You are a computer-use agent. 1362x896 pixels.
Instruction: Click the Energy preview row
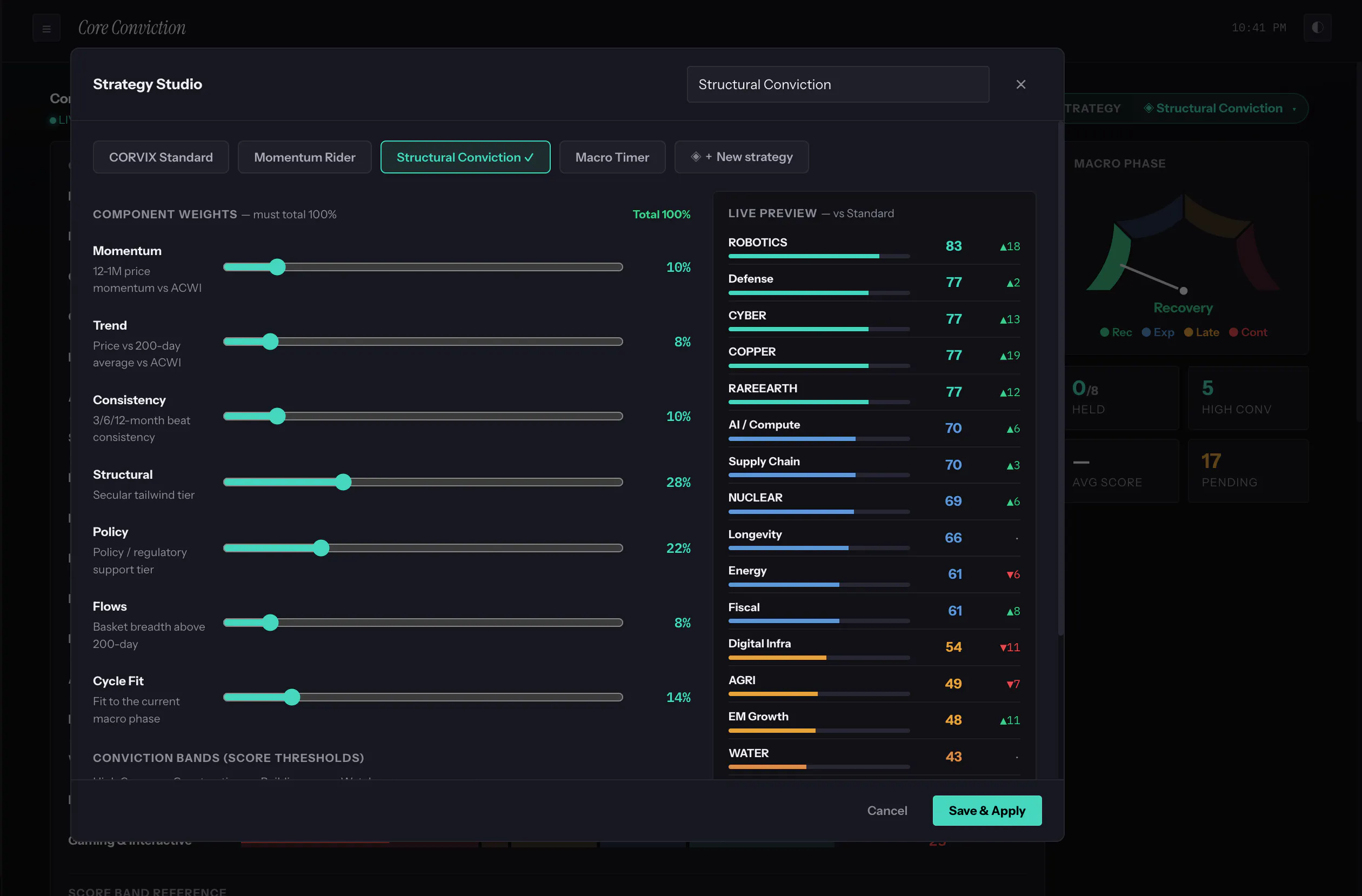point(873,574)
